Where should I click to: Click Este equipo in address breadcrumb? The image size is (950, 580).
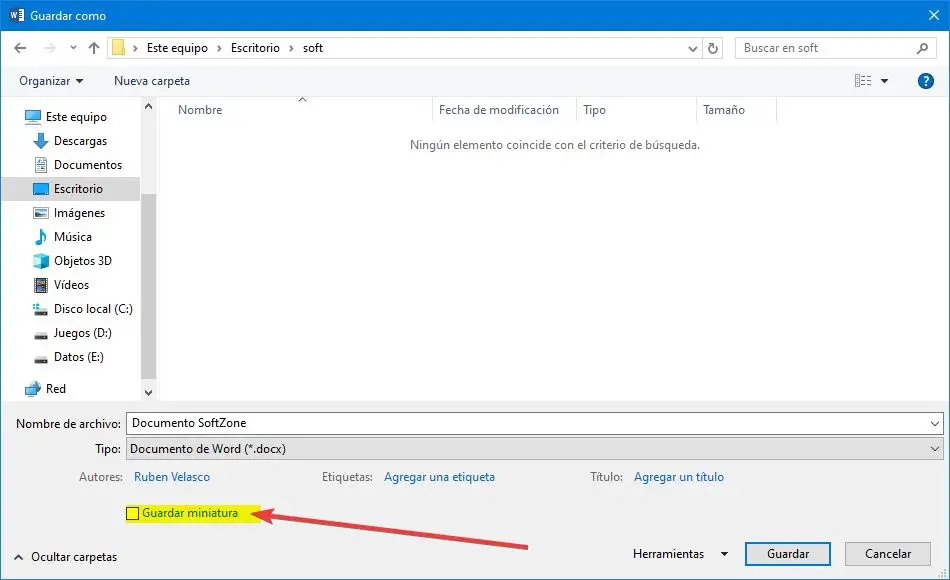coord(177,48)
